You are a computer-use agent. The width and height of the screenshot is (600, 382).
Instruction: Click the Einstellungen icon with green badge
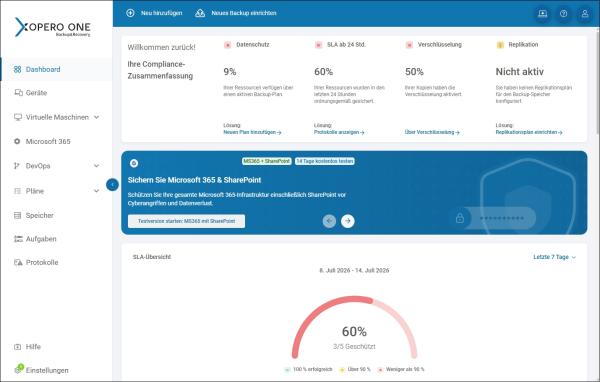click(18, 369)
